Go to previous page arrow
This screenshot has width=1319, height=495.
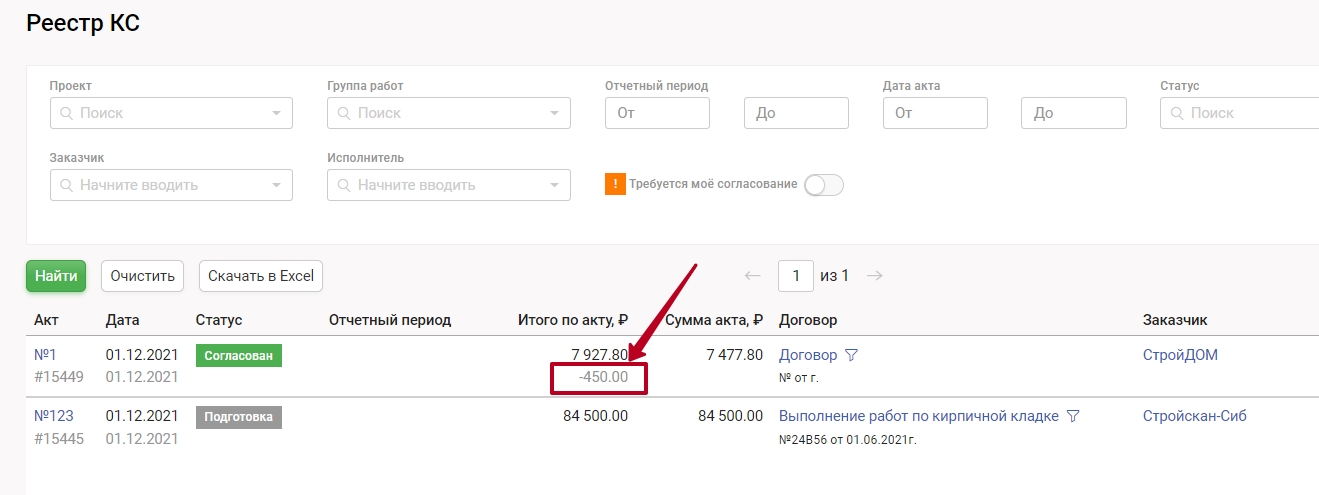tap(753, 276)
